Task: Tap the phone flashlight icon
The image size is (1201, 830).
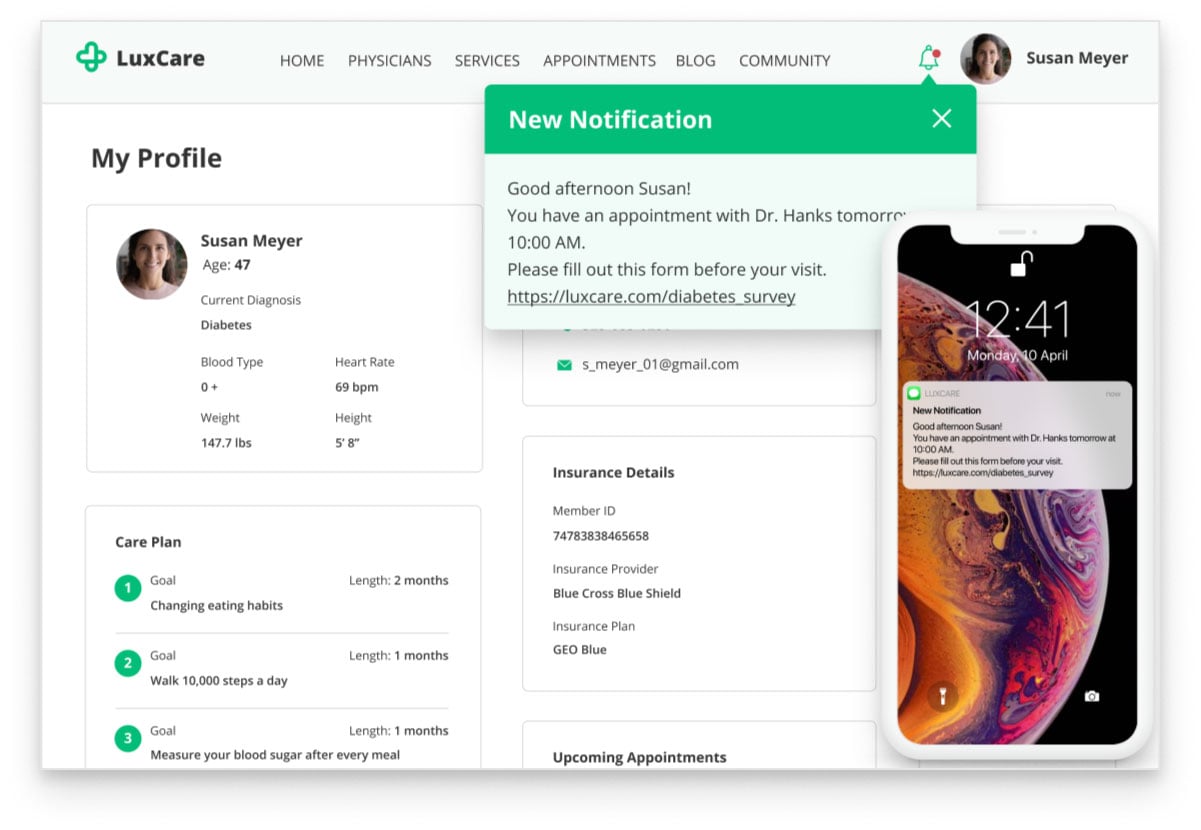Action: (x=941, y=696)
